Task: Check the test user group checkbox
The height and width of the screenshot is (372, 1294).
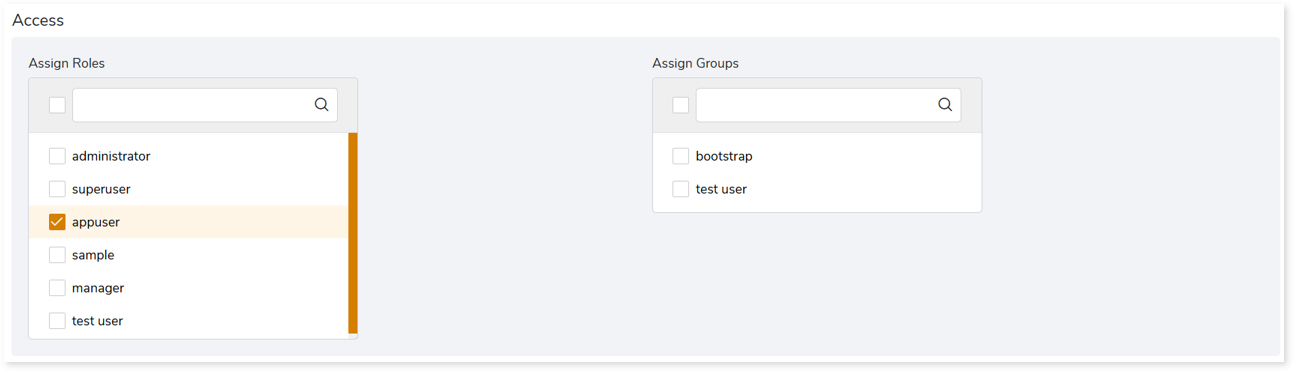Action: 681,189
